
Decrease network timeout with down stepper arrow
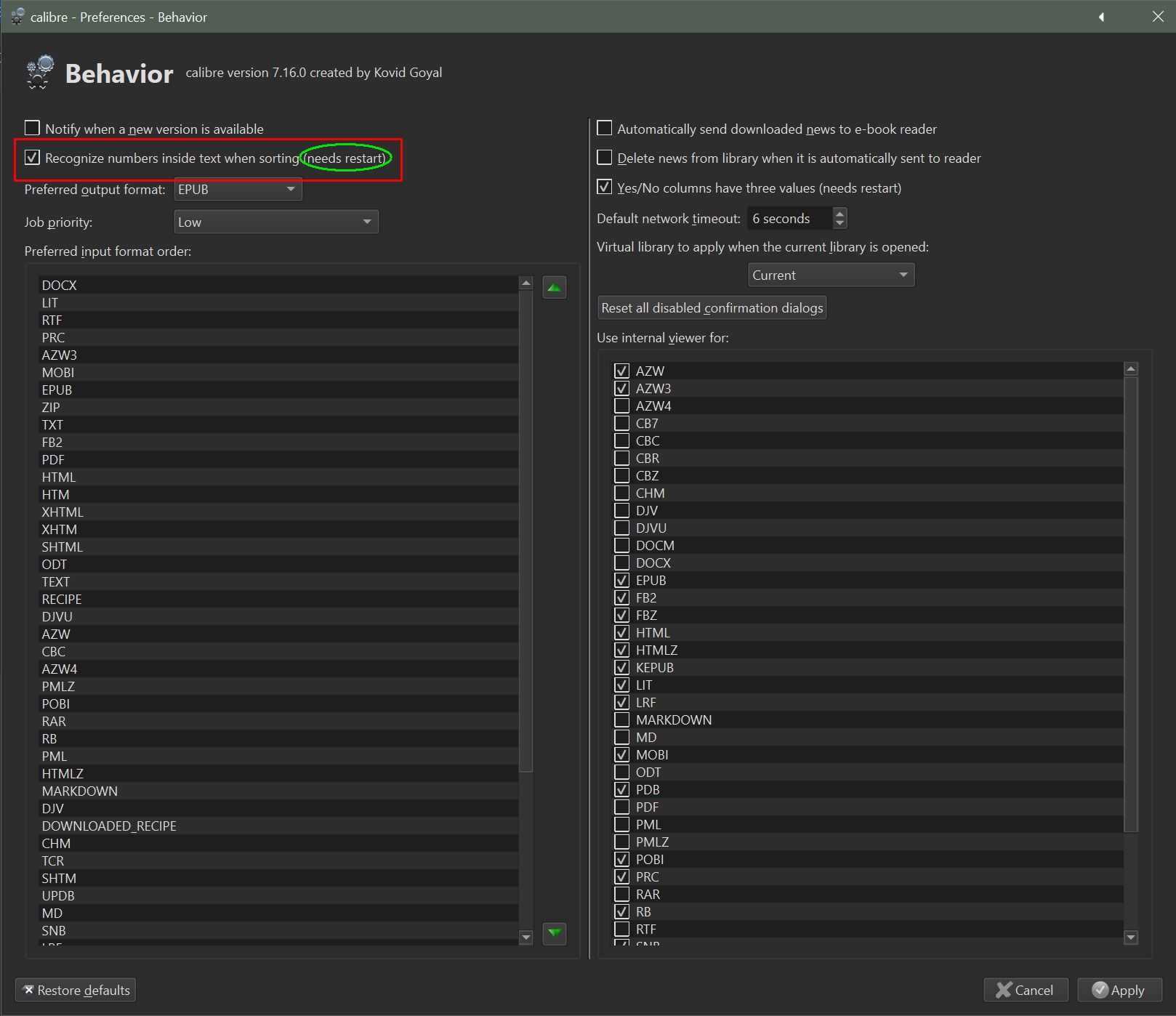point(839,223)
